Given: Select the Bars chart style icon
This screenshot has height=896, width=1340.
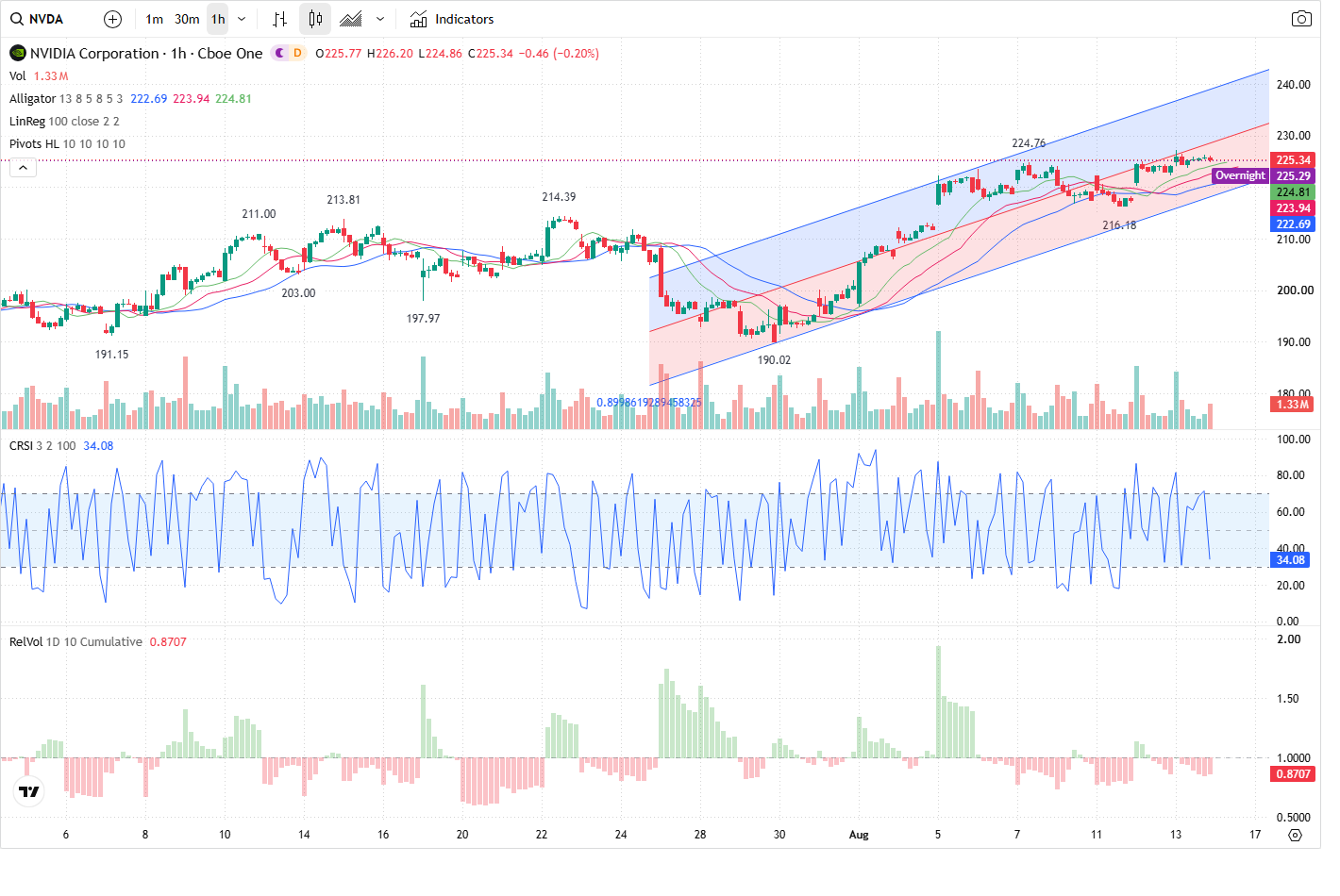Looking at the screenshot, I should tap(280, 19).
